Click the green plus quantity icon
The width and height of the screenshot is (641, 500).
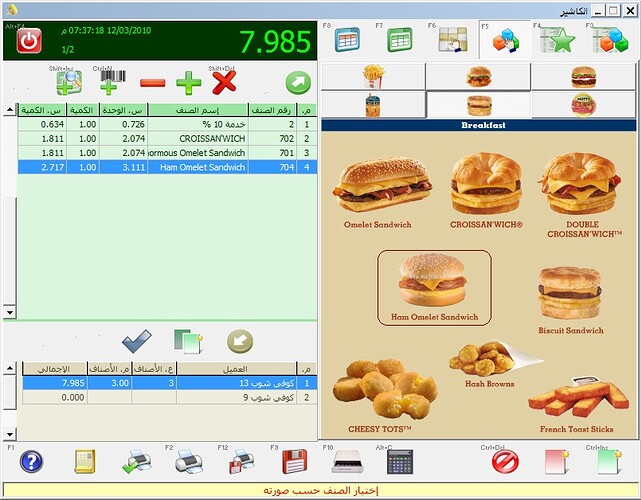pos(188,83)
